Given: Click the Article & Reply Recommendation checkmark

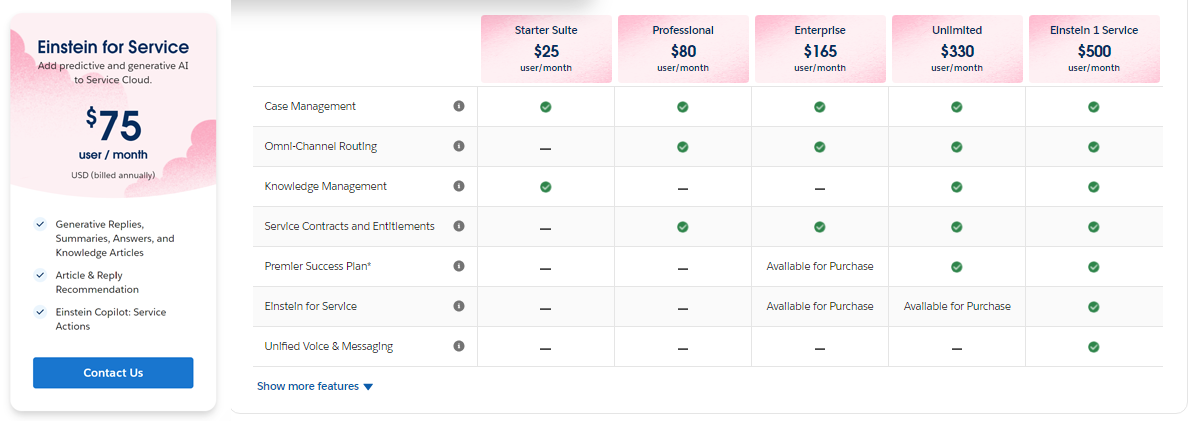Looking at the screenshot, I should pyautogui.click(x=40, y=275).
